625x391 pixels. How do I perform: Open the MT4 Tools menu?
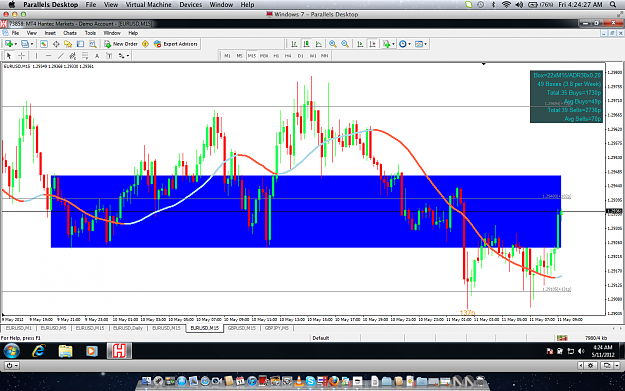coord(90,33)
